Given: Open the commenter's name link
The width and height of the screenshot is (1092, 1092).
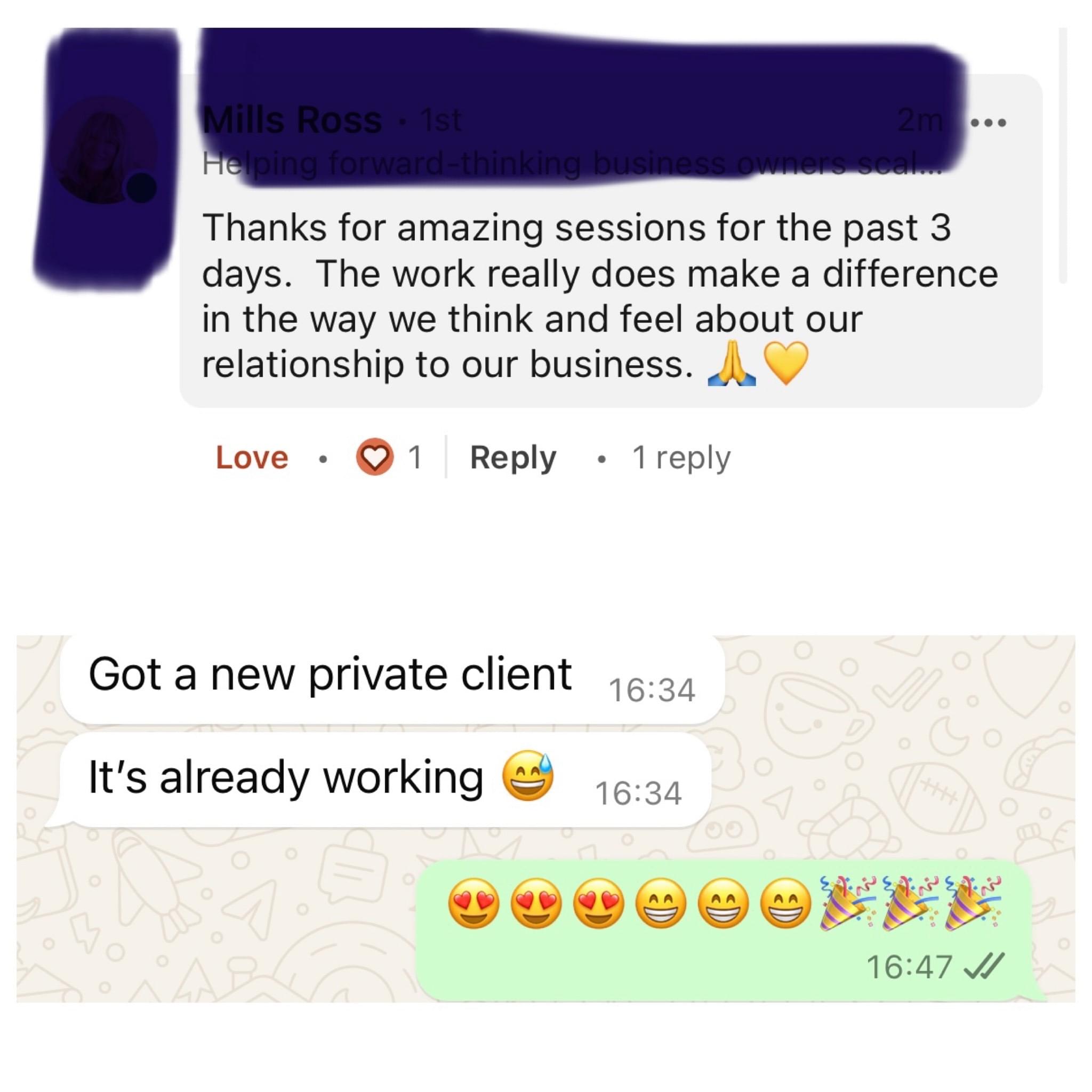Looking at the screenshot, I should [x=292, y=120].
